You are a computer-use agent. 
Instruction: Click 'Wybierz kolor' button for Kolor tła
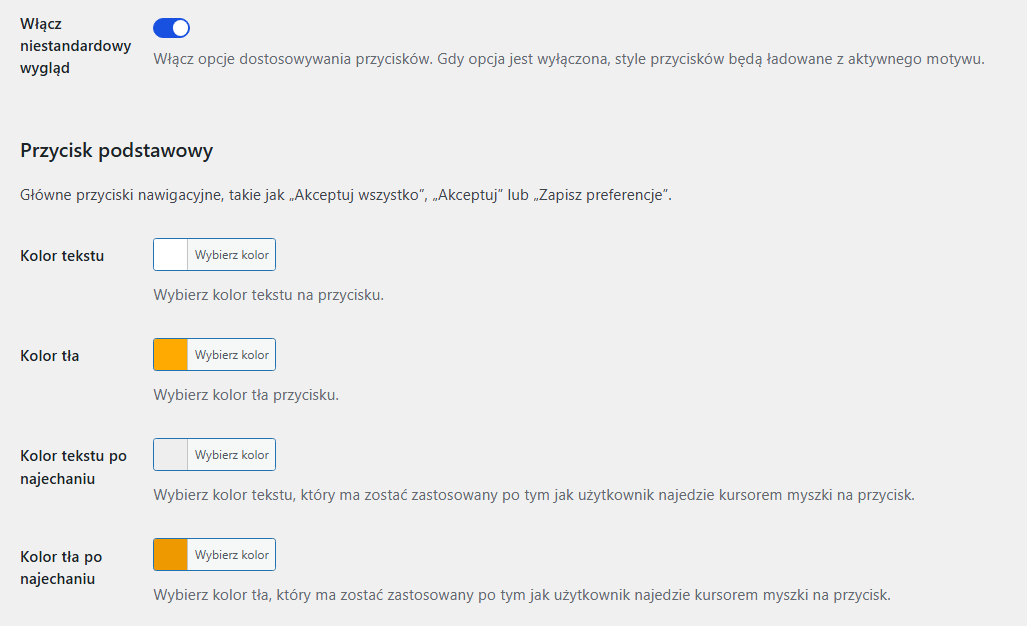[231, 354]
